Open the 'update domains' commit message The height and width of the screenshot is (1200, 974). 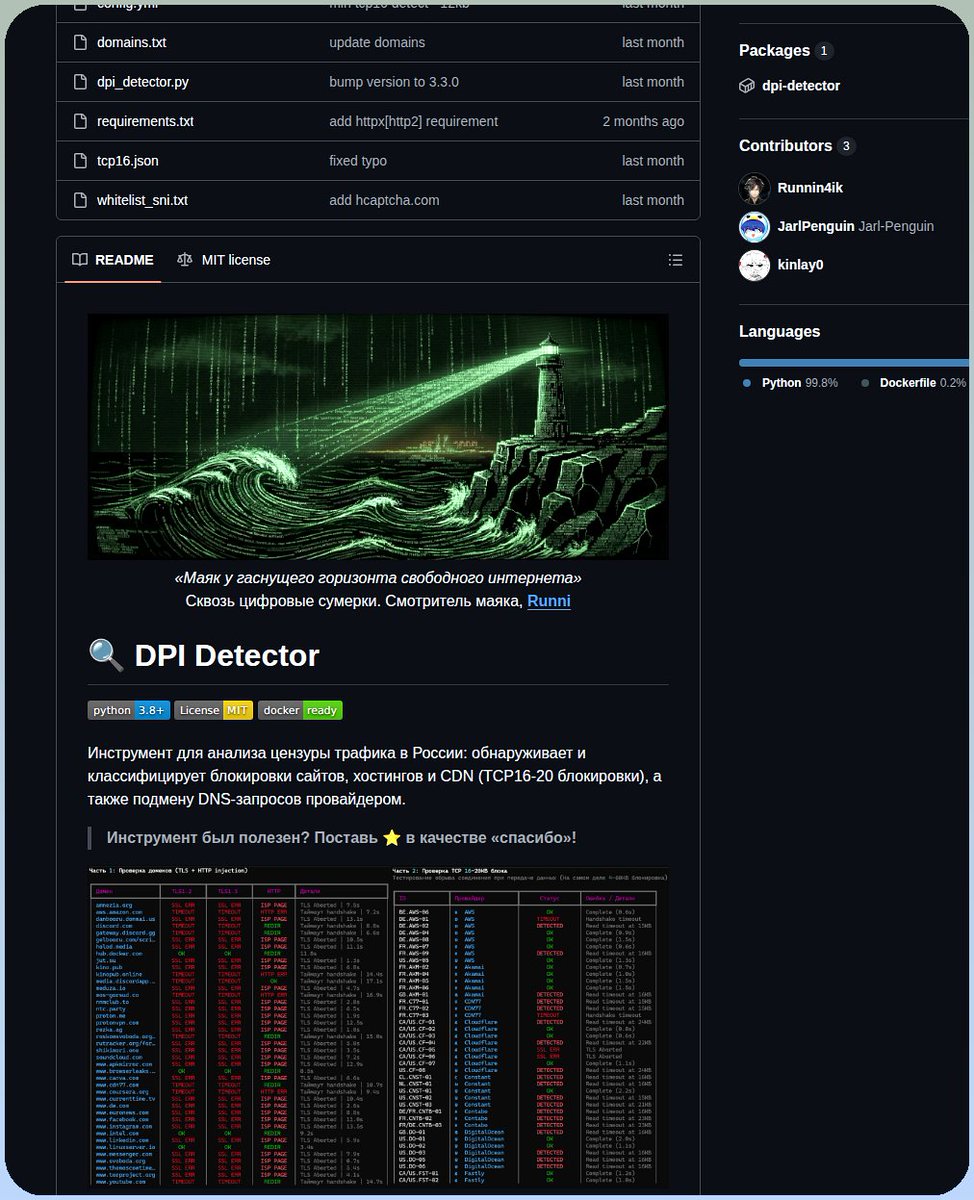(377, 42)
